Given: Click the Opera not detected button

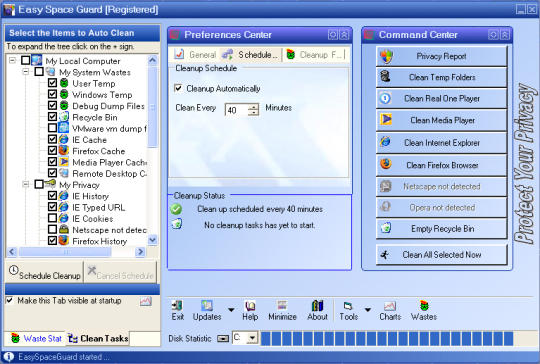Looking at the screenshot, I should tap(442, 208).
